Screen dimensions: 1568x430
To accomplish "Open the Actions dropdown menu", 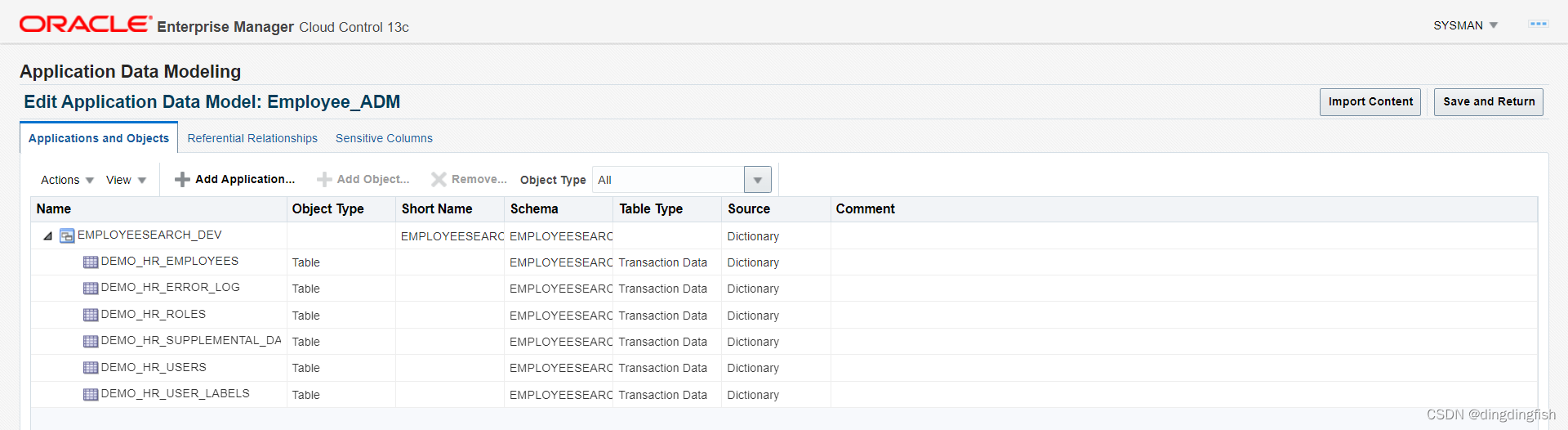I will pos(67,180).
